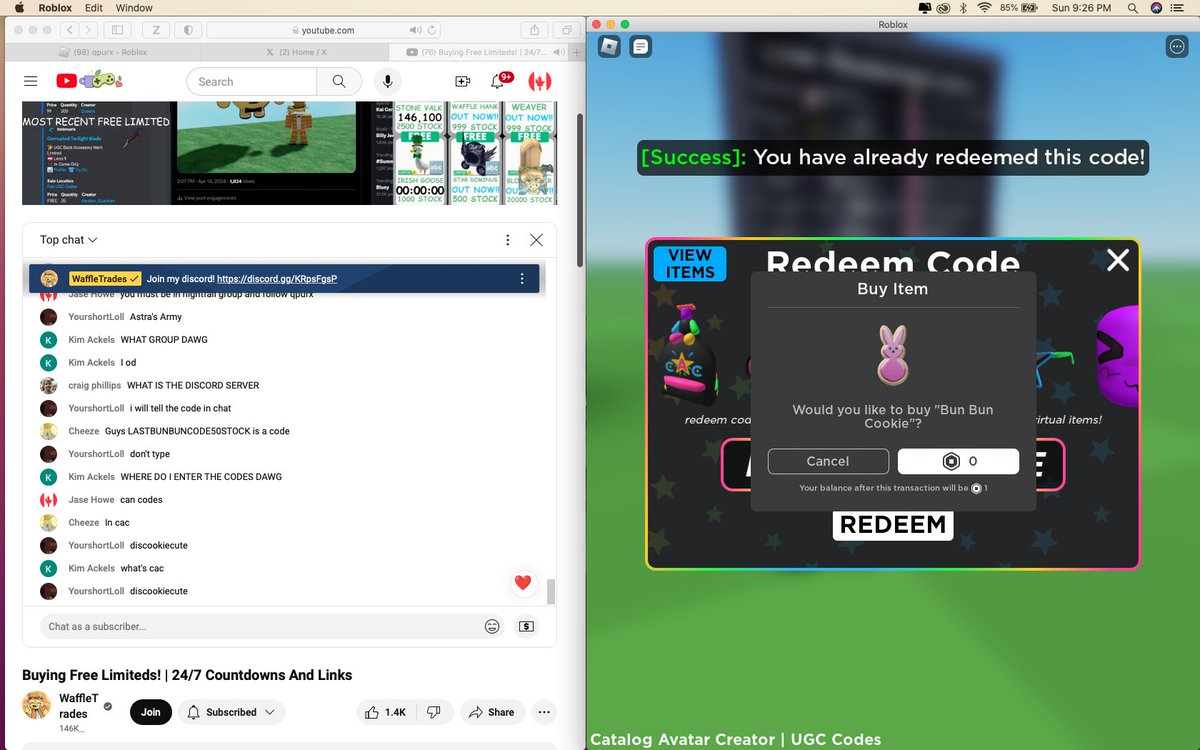Cancel the Bun Bun Cookie purchase
This screenshot has height=750, width=1200.
point(828,461)
